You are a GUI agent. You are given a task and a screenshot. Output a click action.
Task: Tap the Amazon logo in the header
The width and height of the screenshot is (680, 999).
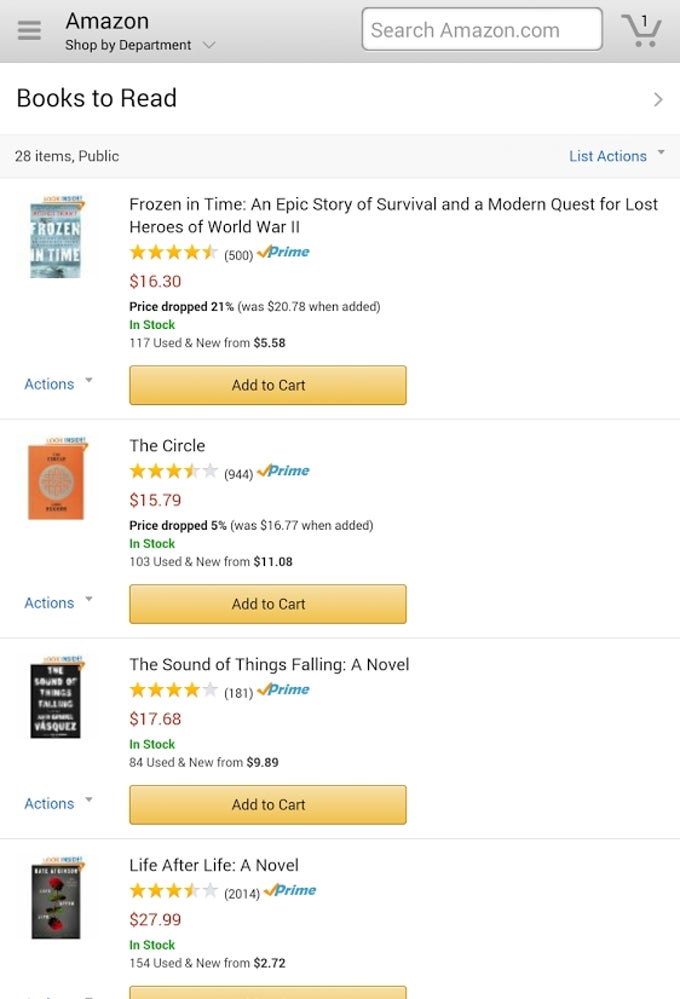point(105,20)
